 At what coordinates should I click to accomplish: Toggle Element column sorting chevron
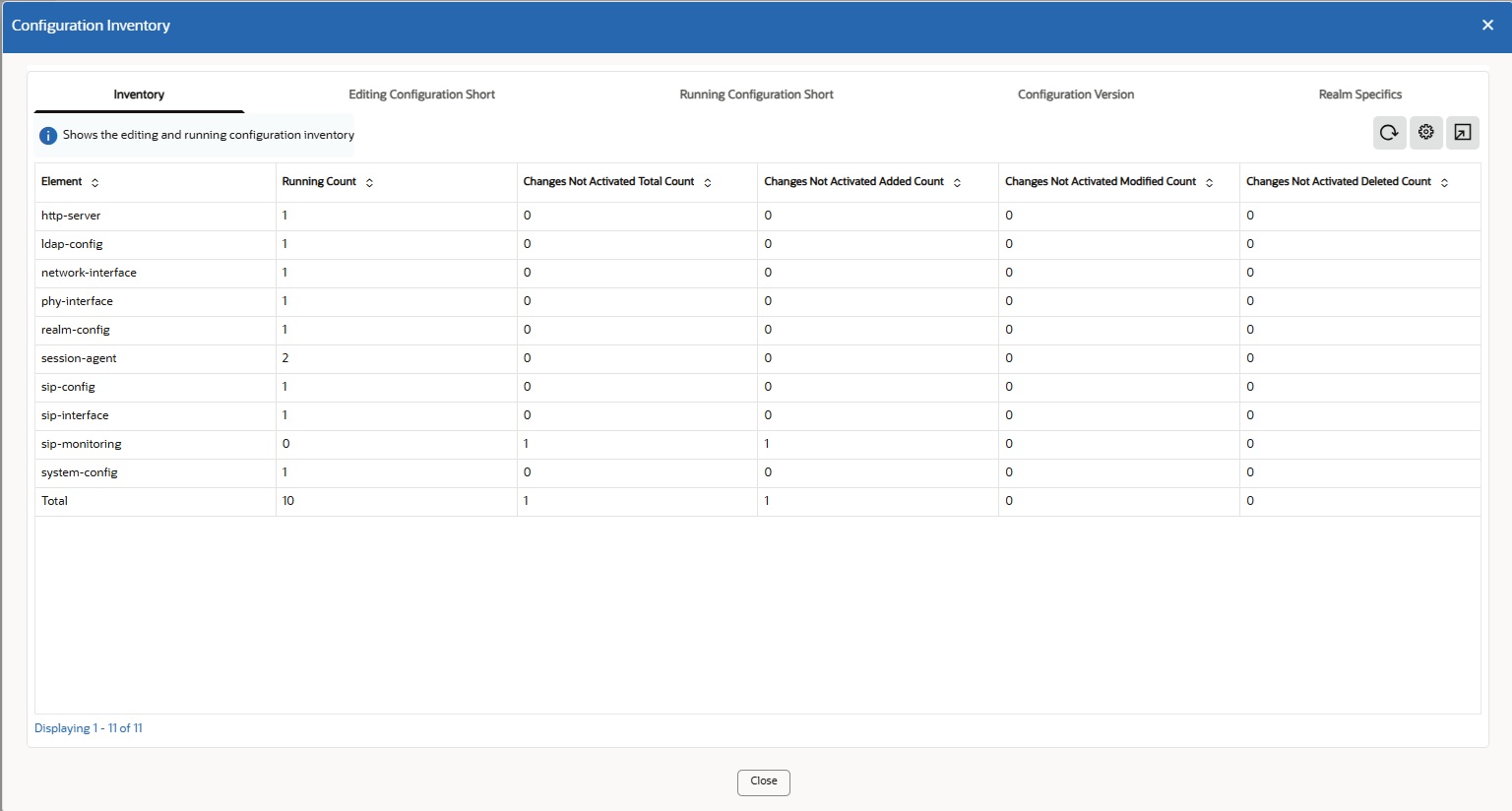(95, 182)
